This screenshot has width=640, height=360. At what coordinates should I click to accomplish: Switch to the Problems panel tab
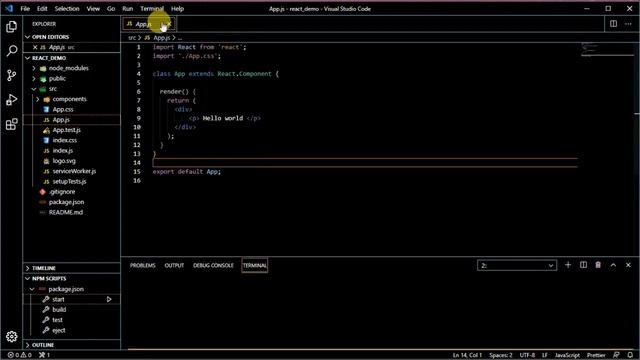point(142,265)
